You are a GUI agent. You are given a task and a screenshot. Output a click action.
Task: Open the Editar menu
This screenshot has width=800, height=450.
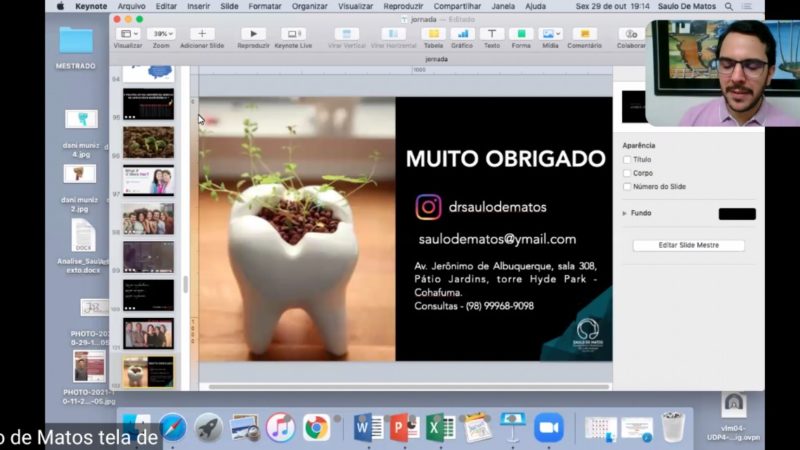pyautogui.click(x=166, y=6)
